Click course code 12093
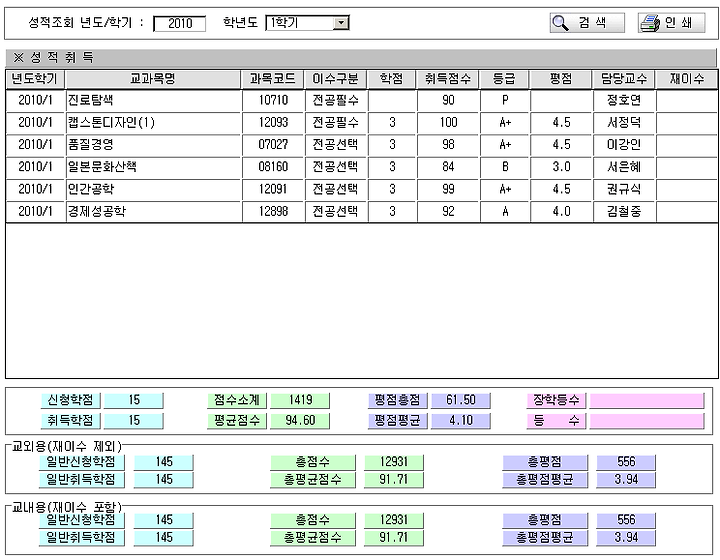This screenshot has height=560, width=720. click(273, 123)
